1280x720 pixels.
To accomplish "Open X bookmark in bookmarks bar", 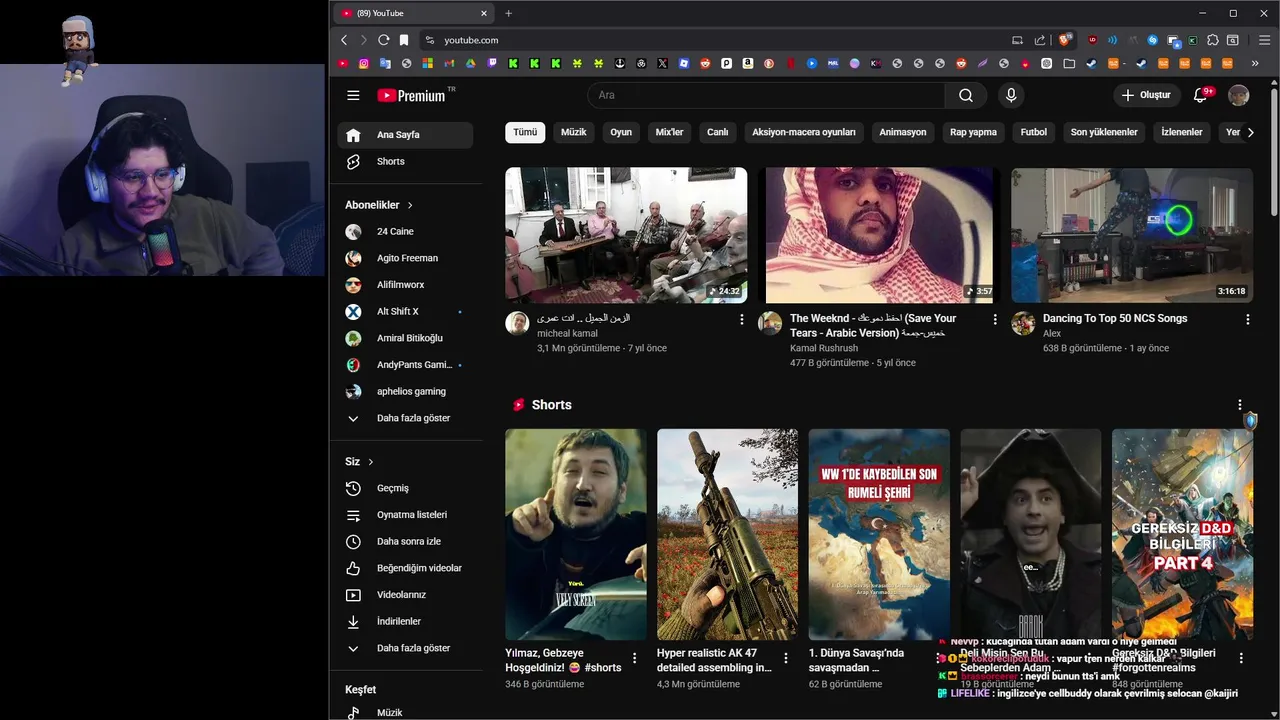I will [662, 63].
